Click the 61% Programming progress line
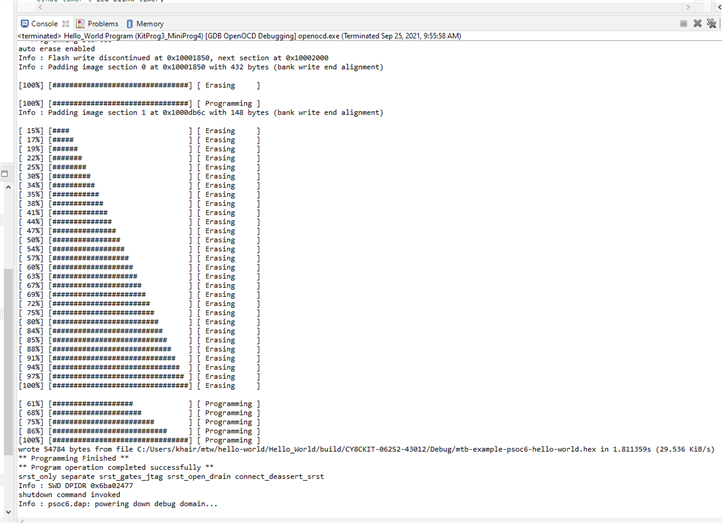The height and width of the screenshot is (523, 722). click(x=139, y=404)
